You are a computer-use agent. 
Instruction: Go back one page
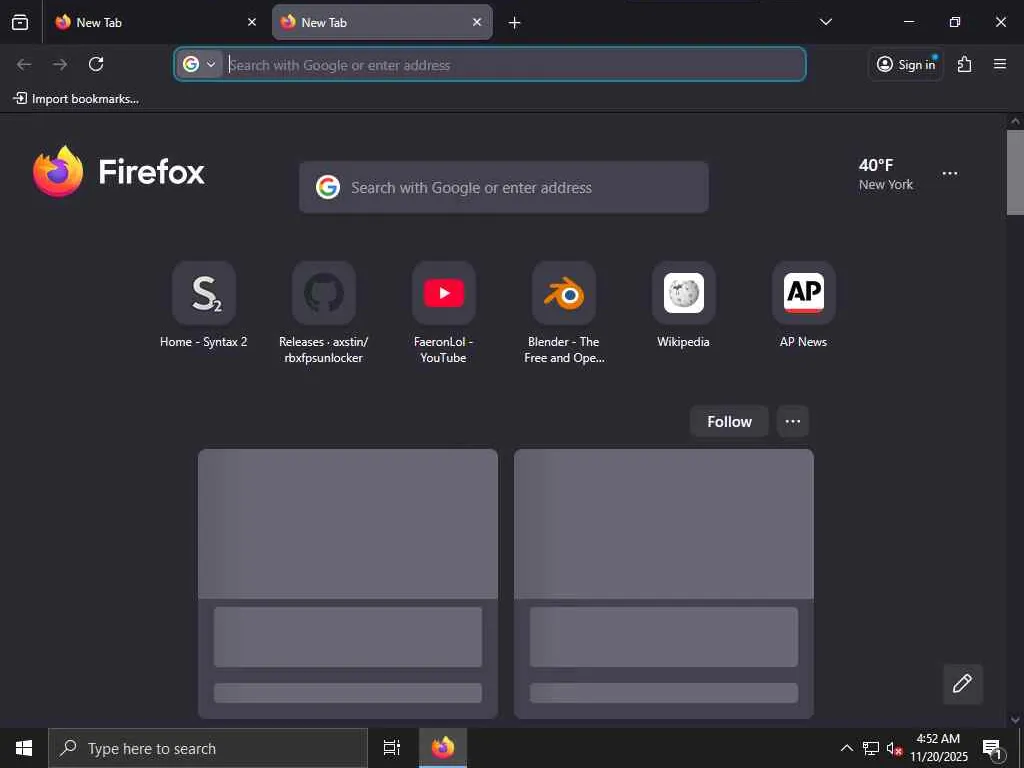click(x=24, y=64)
